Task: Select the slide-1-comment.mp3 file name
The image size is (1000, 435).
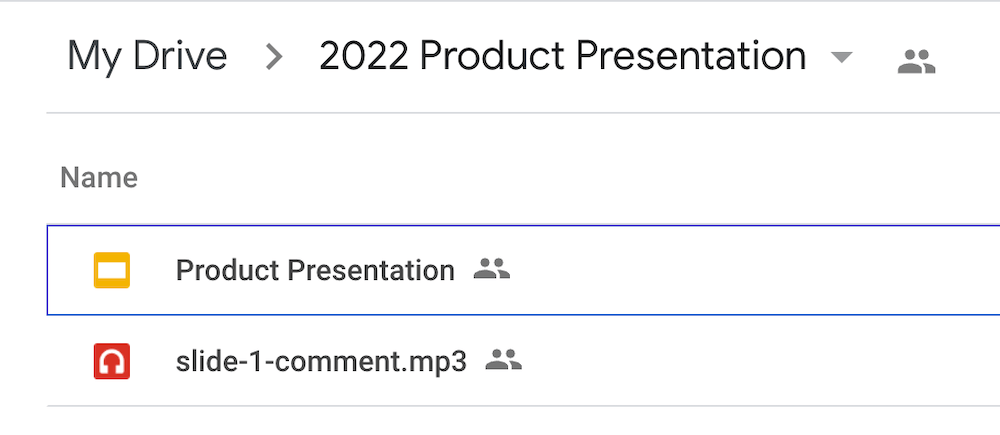Action: [x=321, y=362]
